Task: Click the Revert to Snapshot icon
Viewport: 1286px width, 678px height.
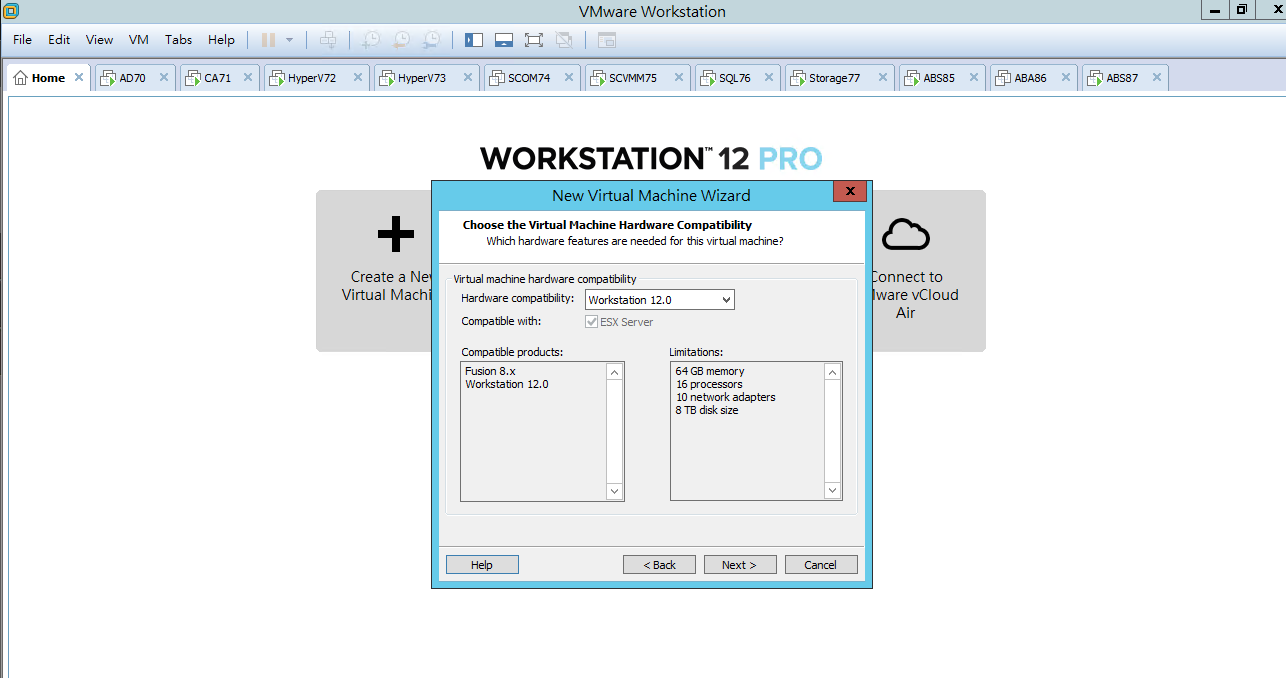Action: pyautogui.click(x=401, y=40)
